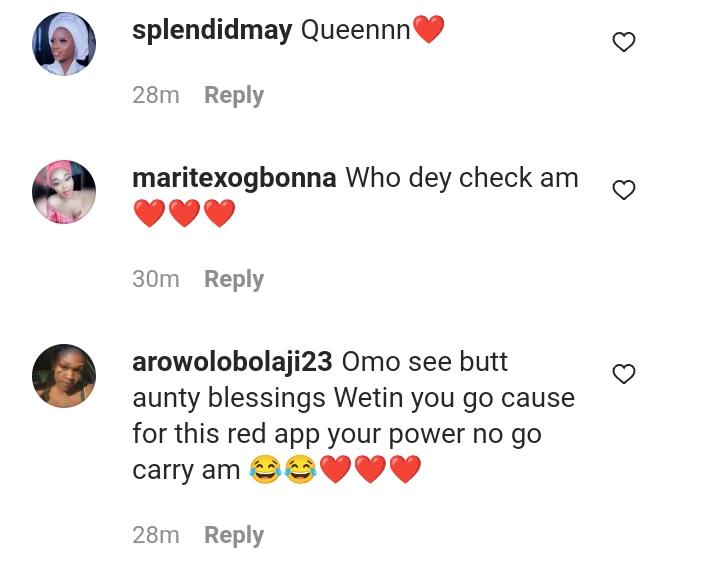Click the 28m timestamp below arowolobolaji23's comment

(156, 535)
